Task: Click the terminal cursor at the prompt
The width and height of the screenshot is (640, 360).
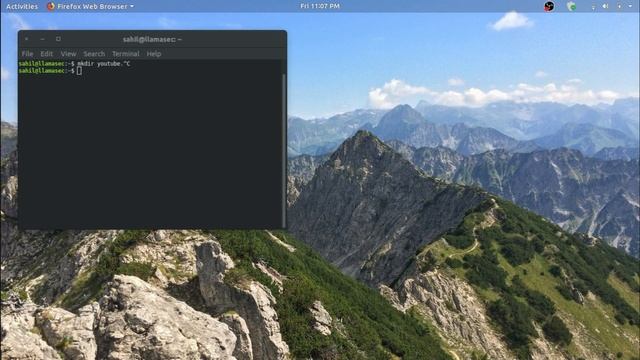Action: pyautogui.click(x=79, y=71)
